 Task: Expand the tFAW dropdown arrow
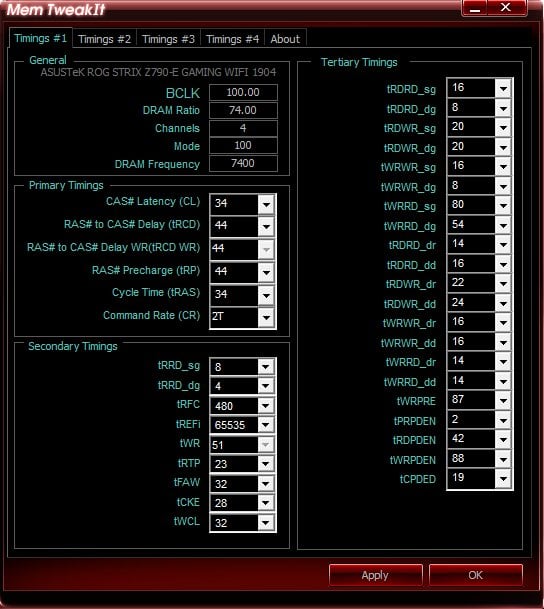point(266,484)
